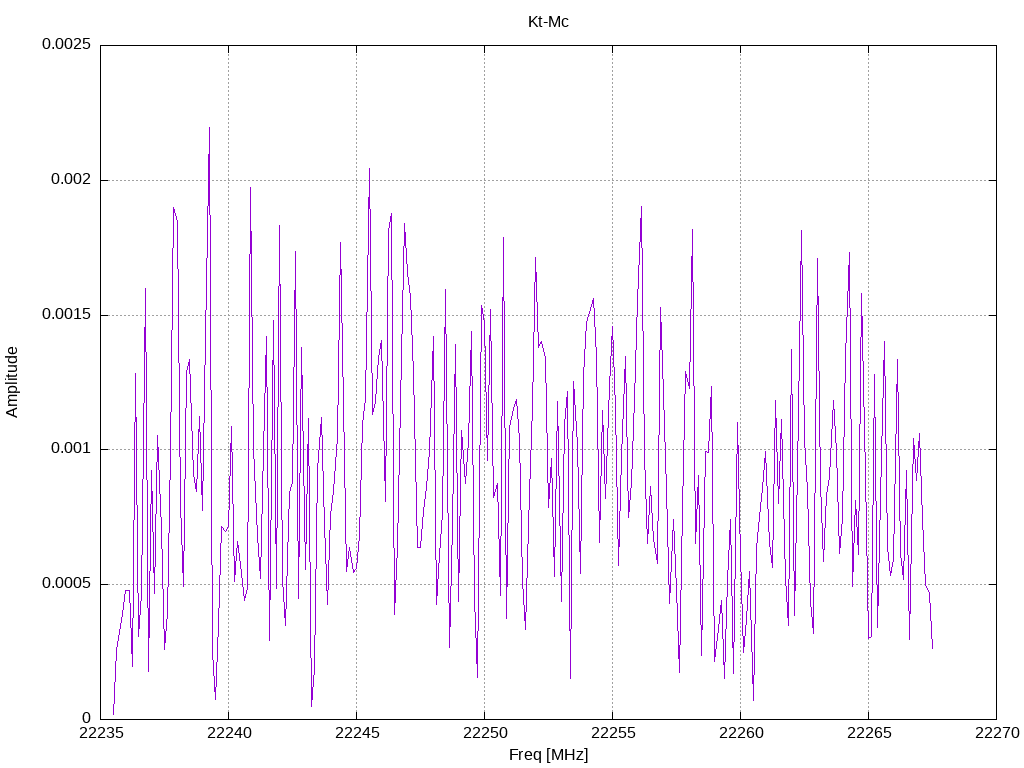The height and width of the screenshot is (768, 1024).
Task: Click the 22255 x-axis tick label
Action: pos(613,733)
